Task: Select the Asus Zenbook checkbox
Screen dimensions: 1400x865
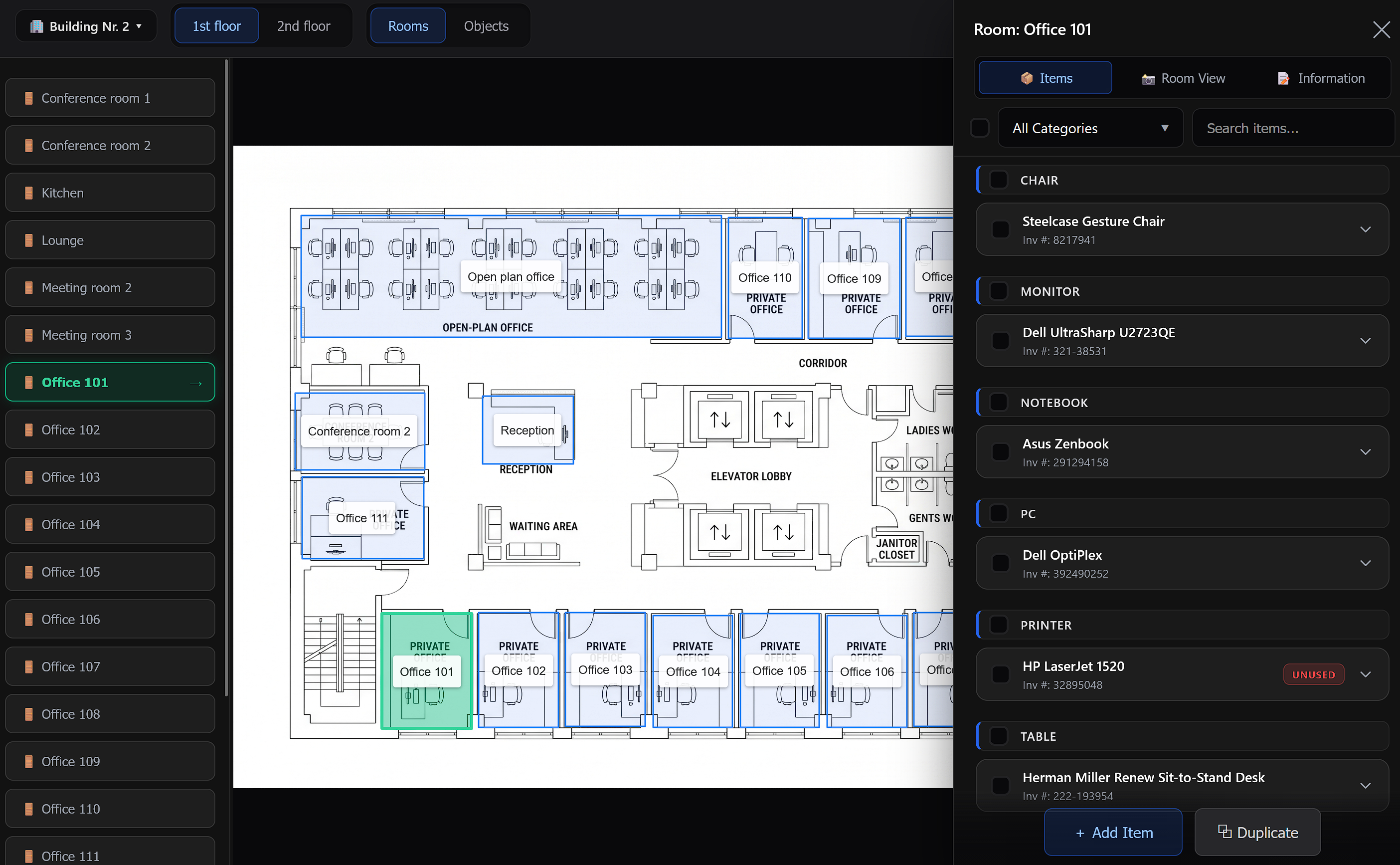Action: point(1001,452)
